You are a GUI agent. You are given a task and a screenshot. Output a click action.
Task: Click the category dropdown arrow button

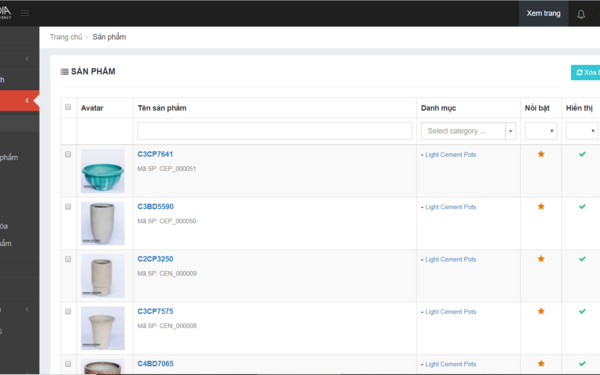pos(510,131)
